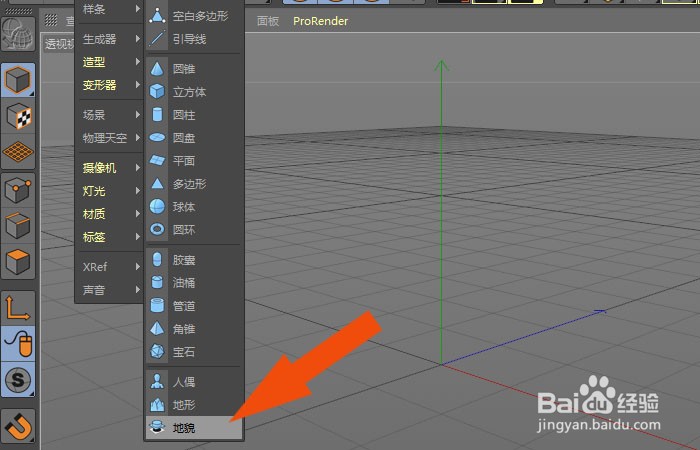
Task: Expand the 造型 submenu arrow
Action: (x=138, y=62)
